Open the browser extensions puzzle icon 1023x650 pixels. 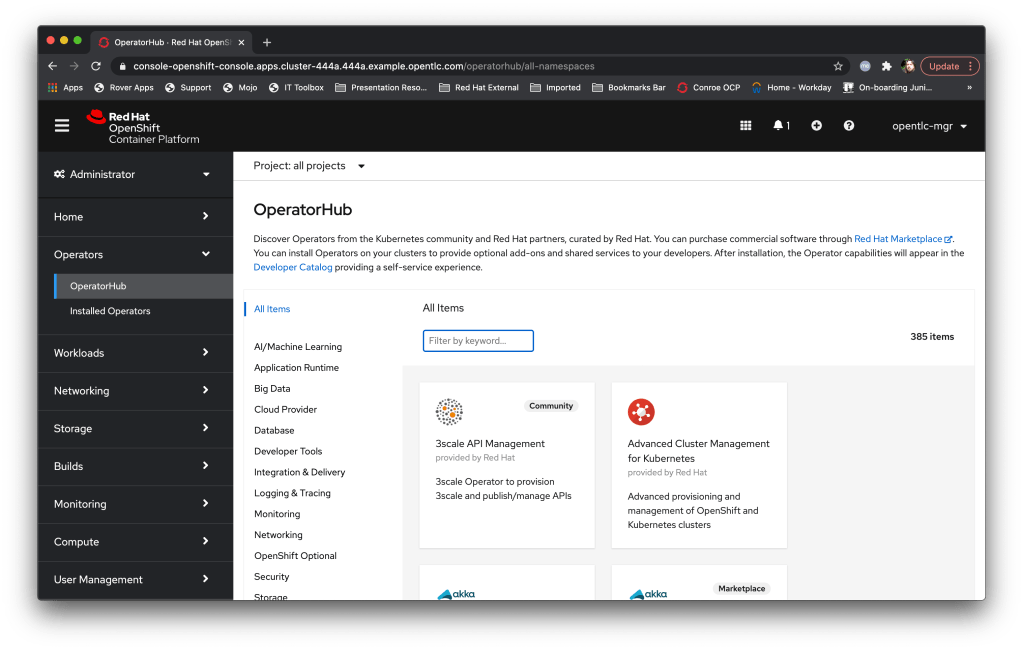(x=886, y=66)
